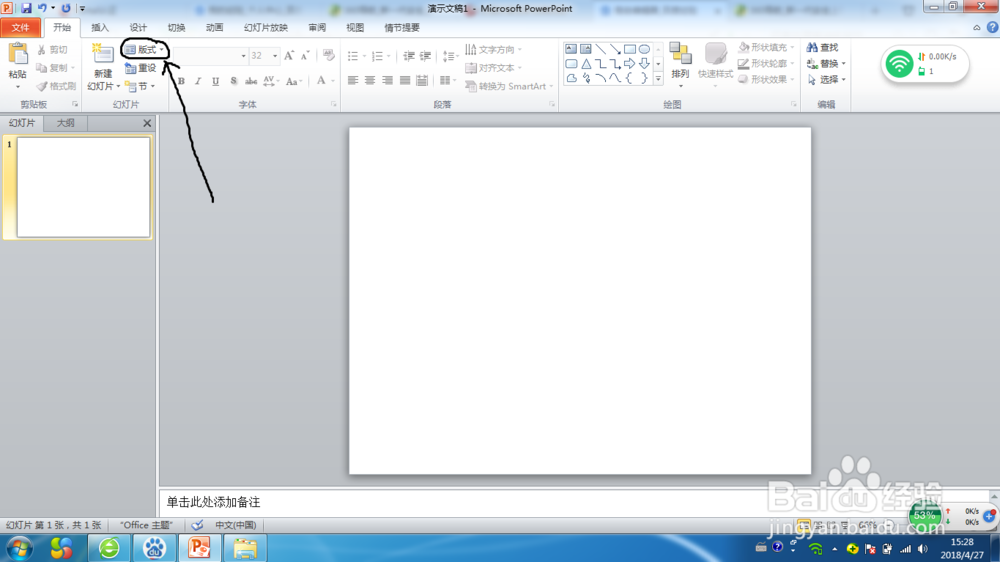
Task: Click the 中文(中国) language status button
Action: [235, 525]
